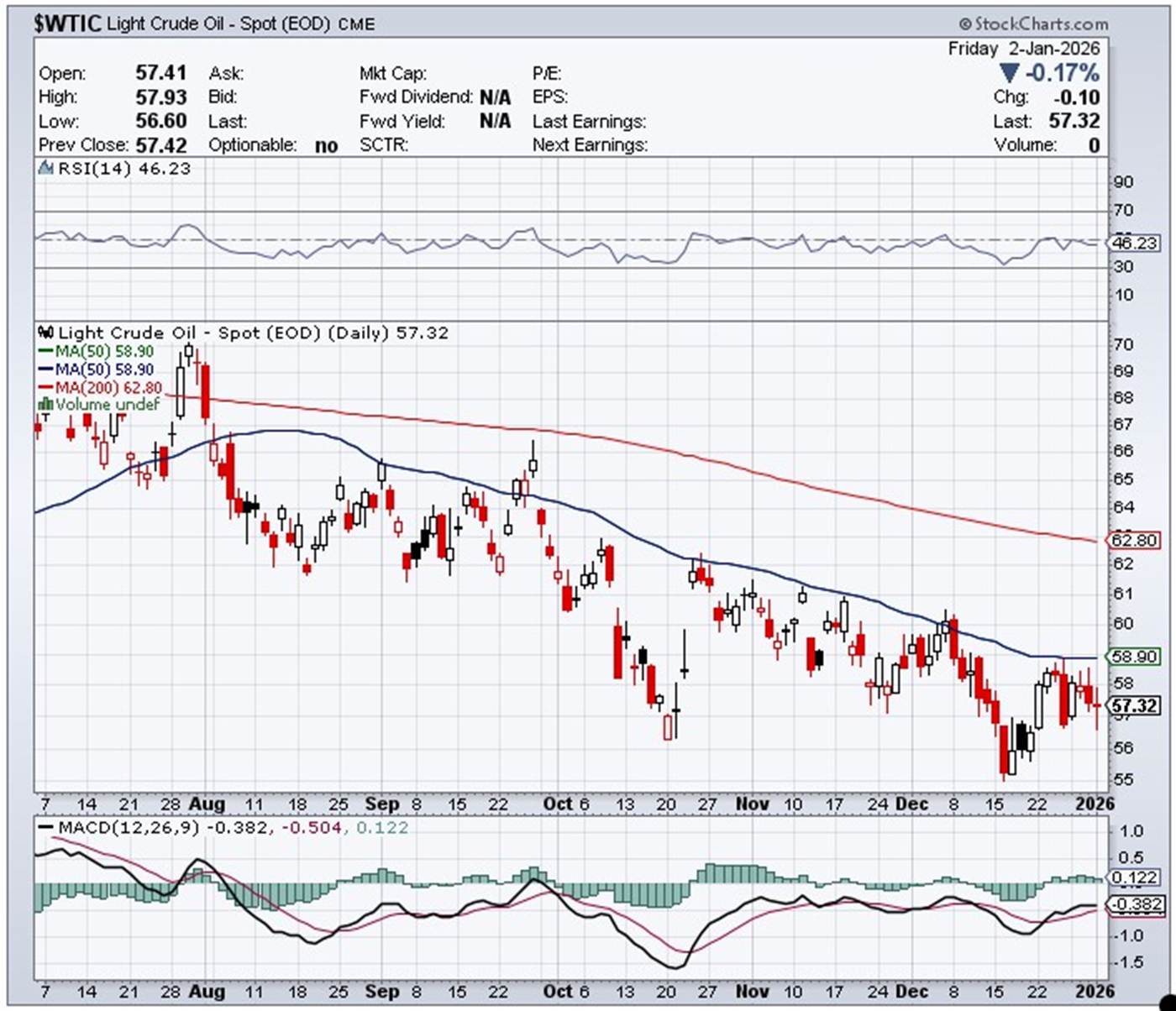Click the 58.90 MA price flag label
Image resolution: width=1176 pixels, height=1011 pixels.
coord(1134,657)
